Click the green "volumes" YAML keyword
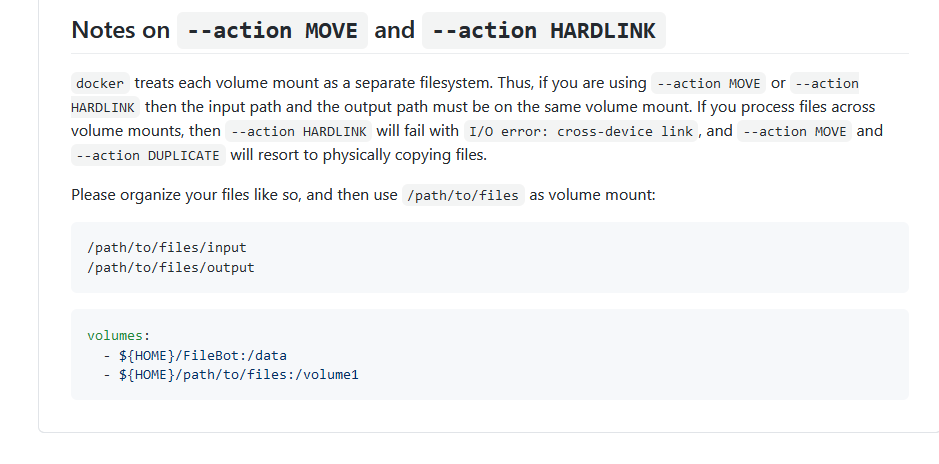Image resolution: width=939 pixels, height=464 pixels. [115, 335]
